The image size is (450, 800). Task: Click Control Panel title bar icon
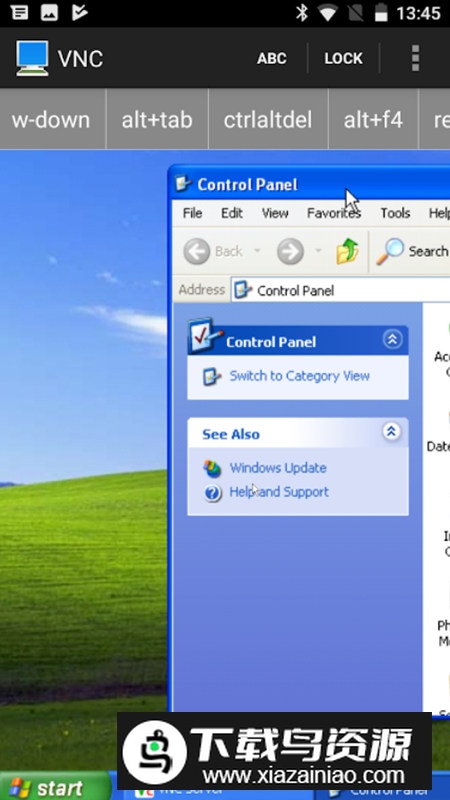click(x=183, y=184)
